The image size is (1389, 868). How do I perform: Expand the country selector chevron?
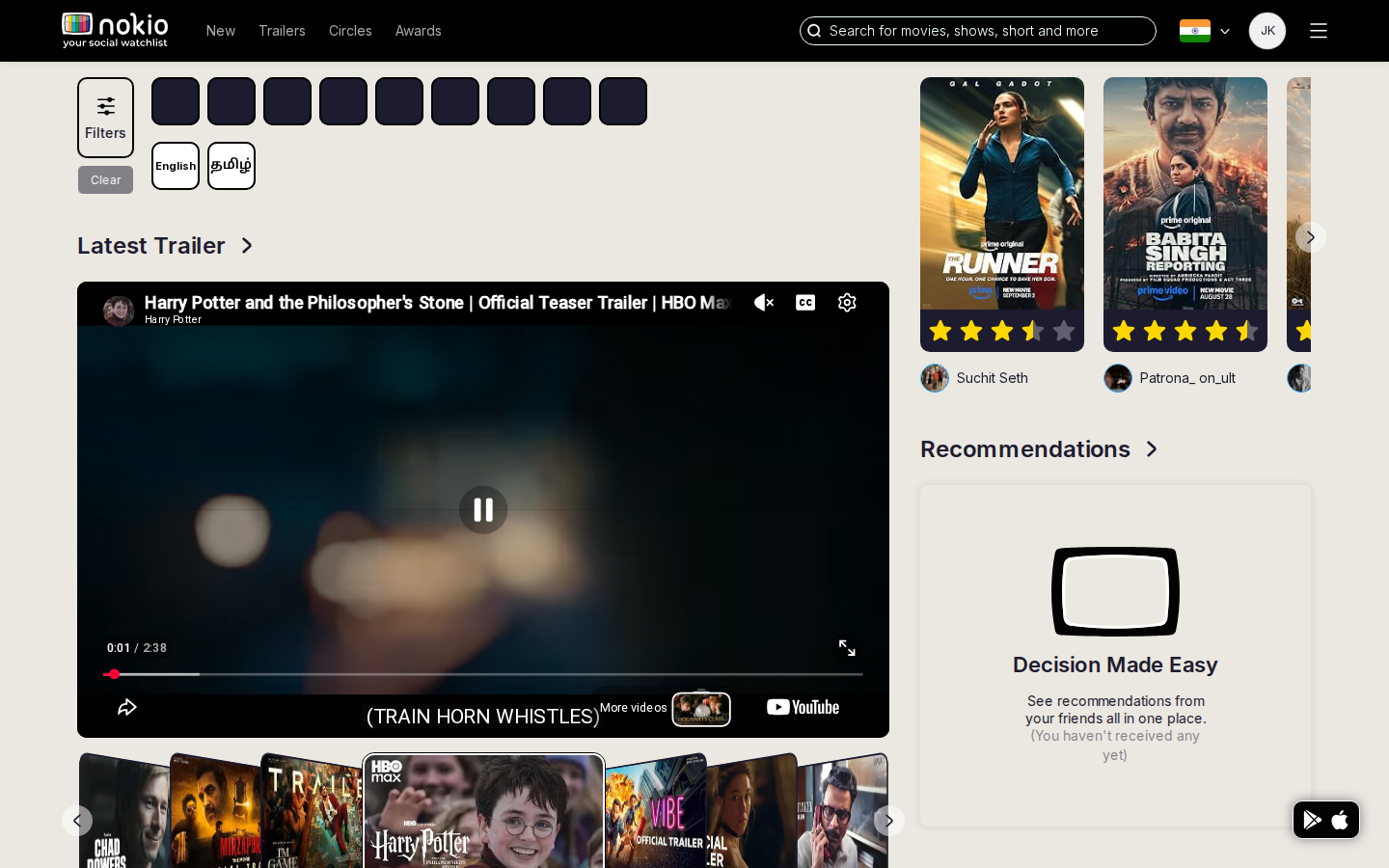coord(1225,31)
